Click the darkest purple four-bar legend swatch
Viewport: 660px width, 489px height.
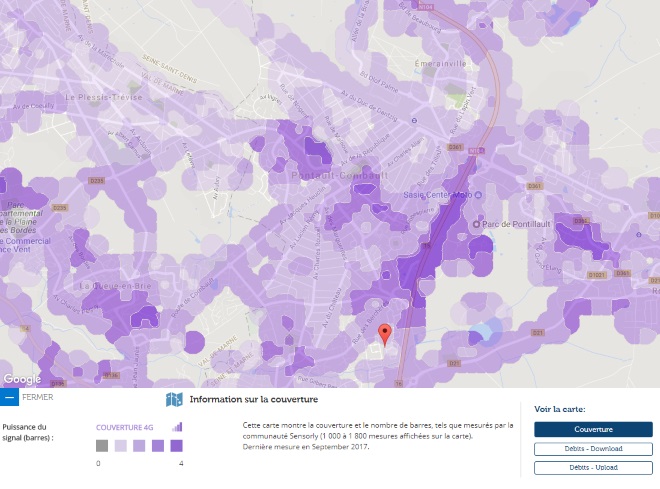pos(176,446)
